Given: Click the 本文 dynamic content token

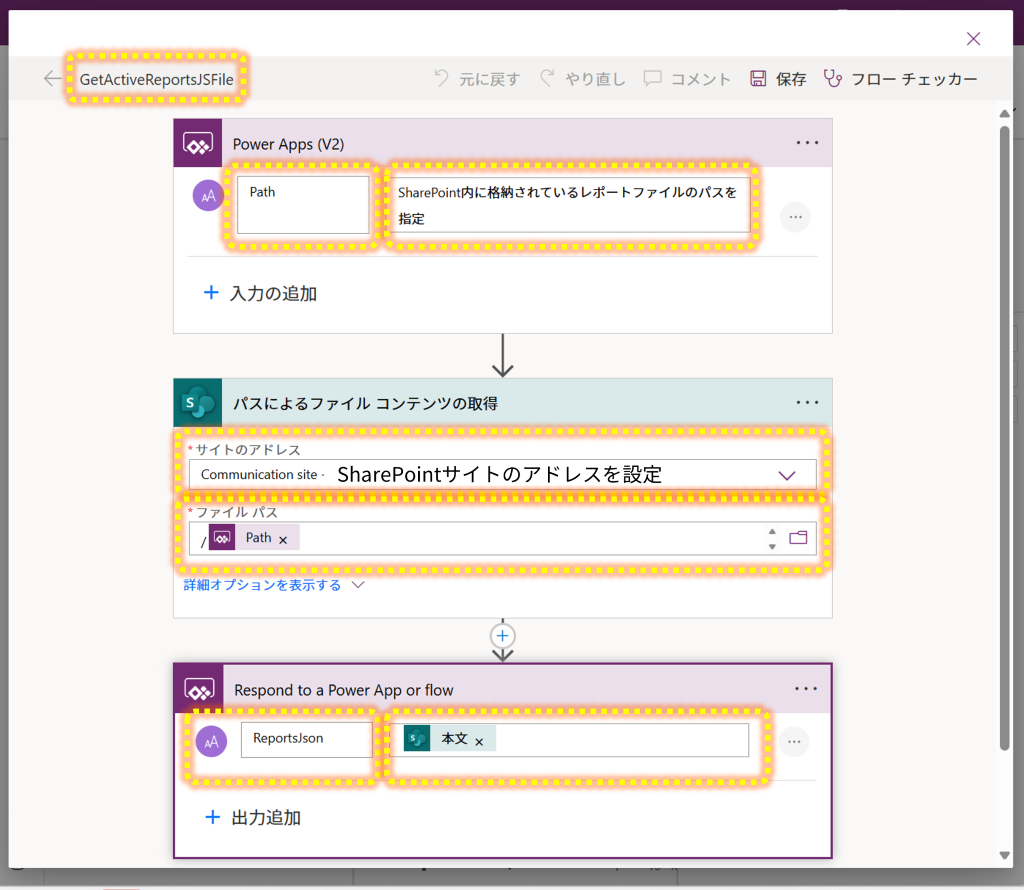Looking at the screenshot, I should (449, 739).
